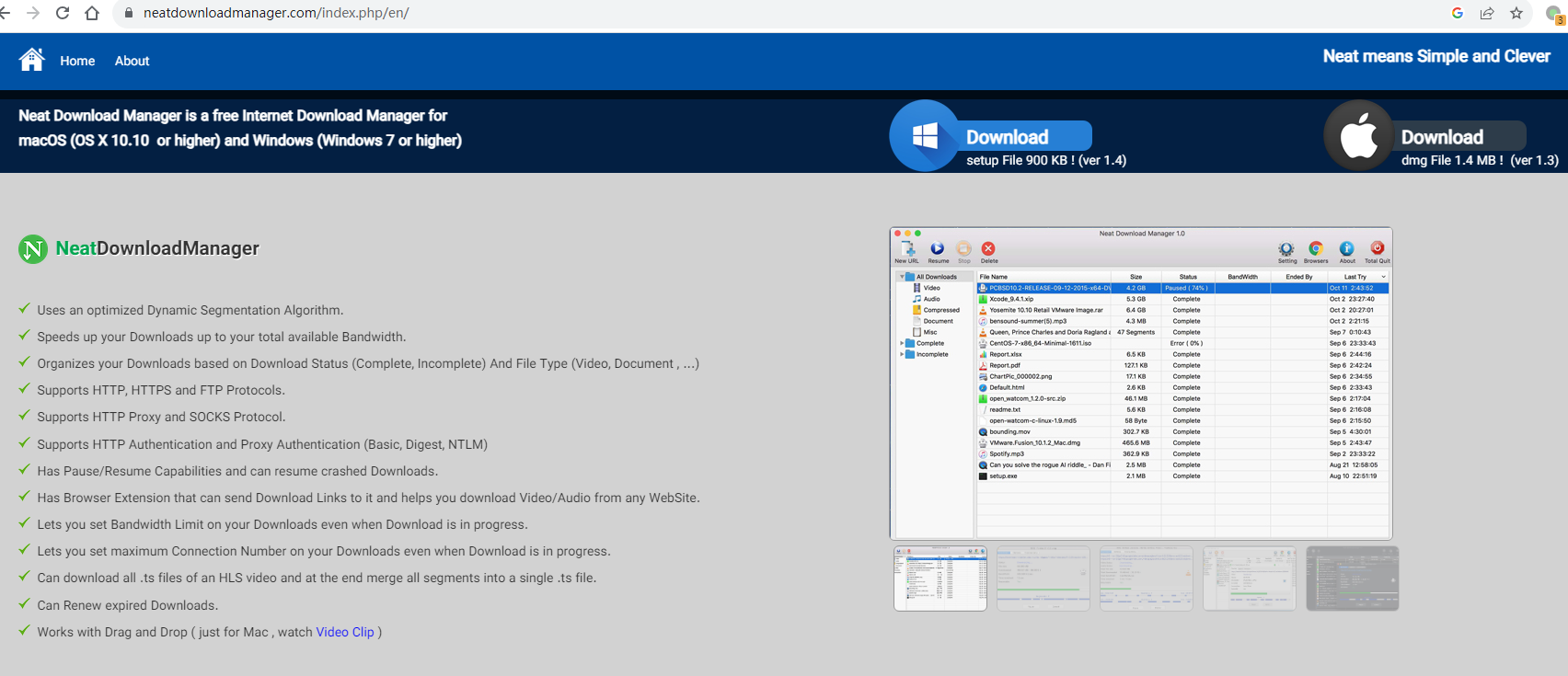1568x676 pixels.
Task: Open the About menu item
Action: point(132,61)
